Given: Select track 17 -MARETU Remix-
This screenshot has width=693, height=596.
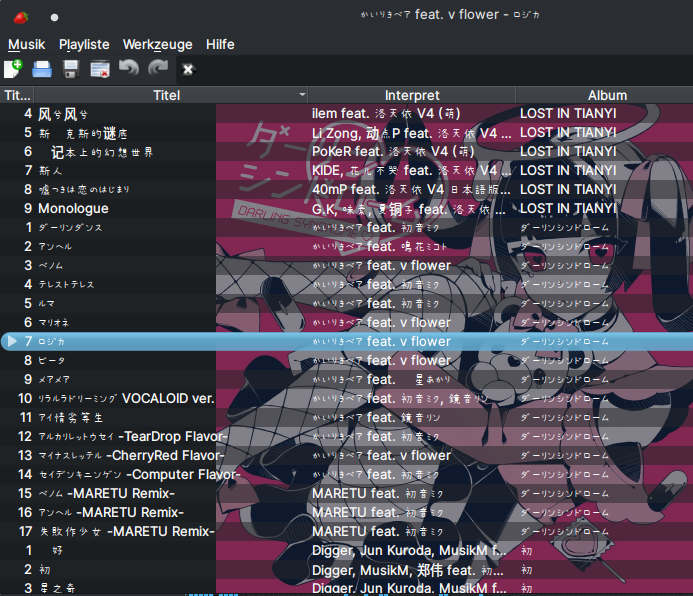Looking at the screenshot, I should (x=127, y=531).
